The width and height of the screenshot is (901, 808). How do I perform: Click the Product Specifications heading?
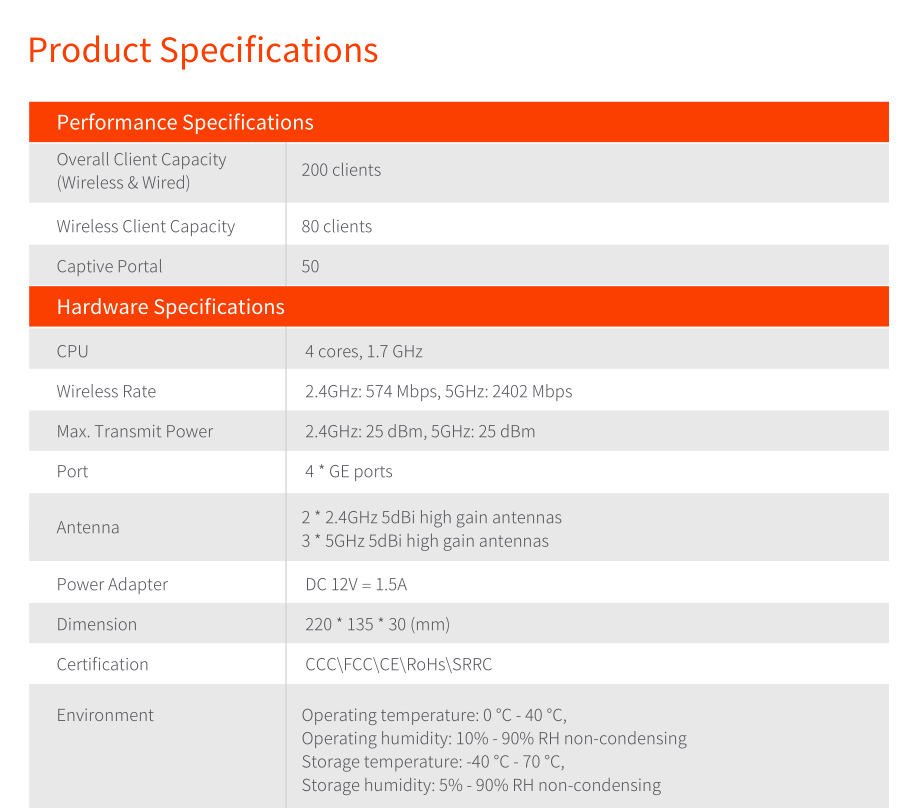click(203, 50)
